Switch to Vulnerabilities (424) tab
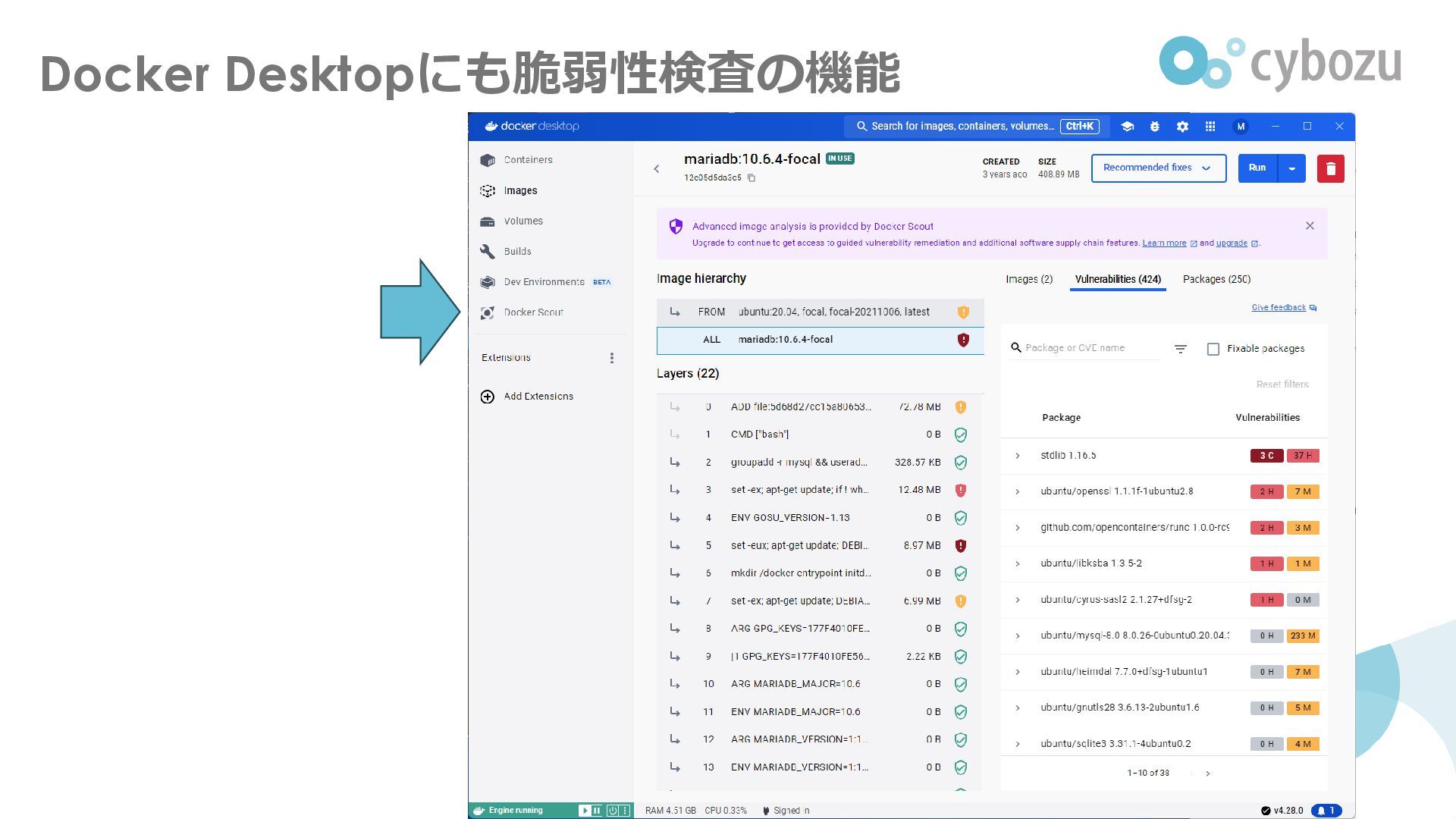Screen dimensions: 1456x819 click(1118, 279)
